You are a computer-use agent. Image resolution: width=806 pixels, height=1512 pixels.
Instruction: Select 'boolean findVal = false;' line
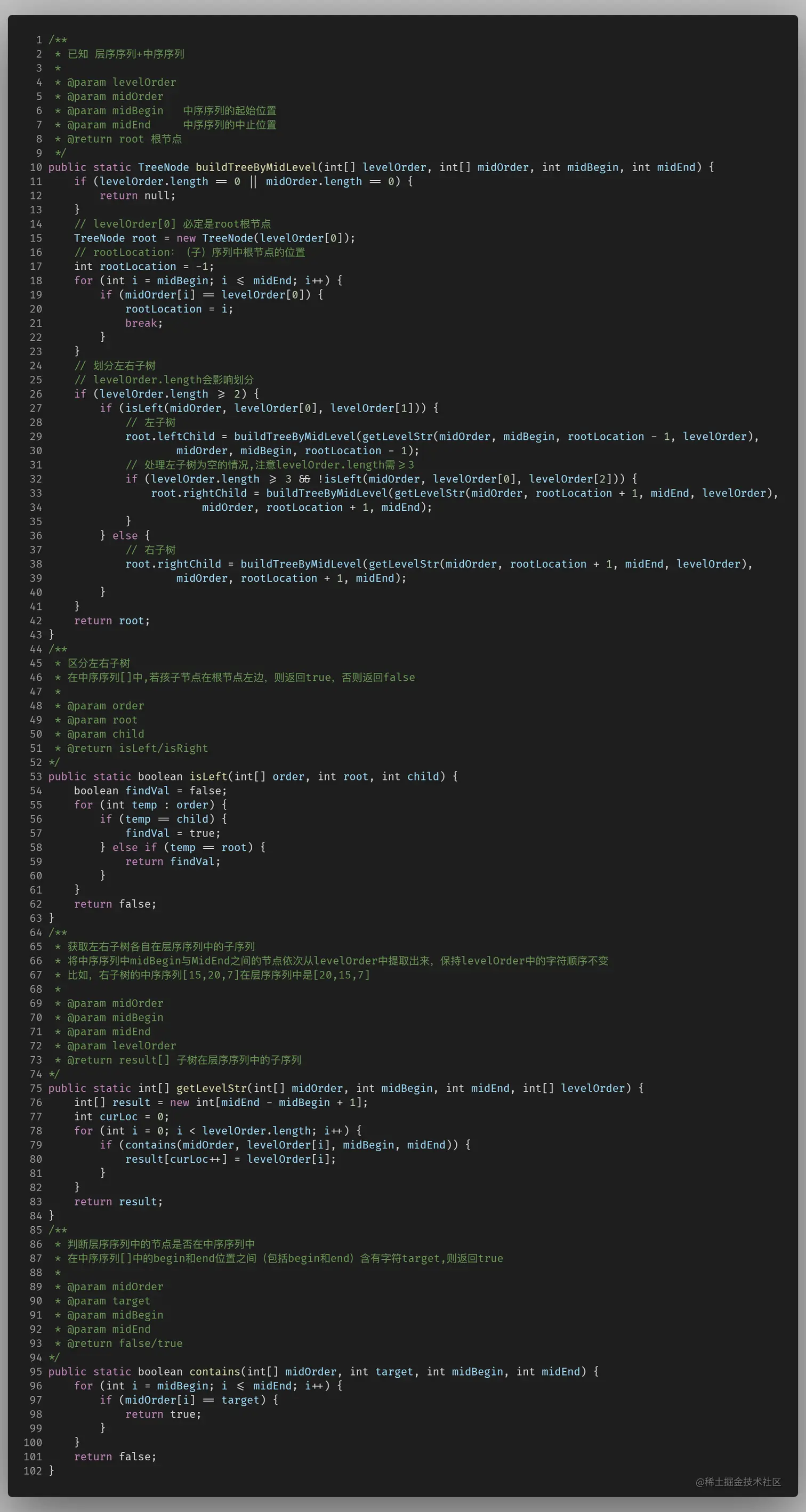click(150, 791)
